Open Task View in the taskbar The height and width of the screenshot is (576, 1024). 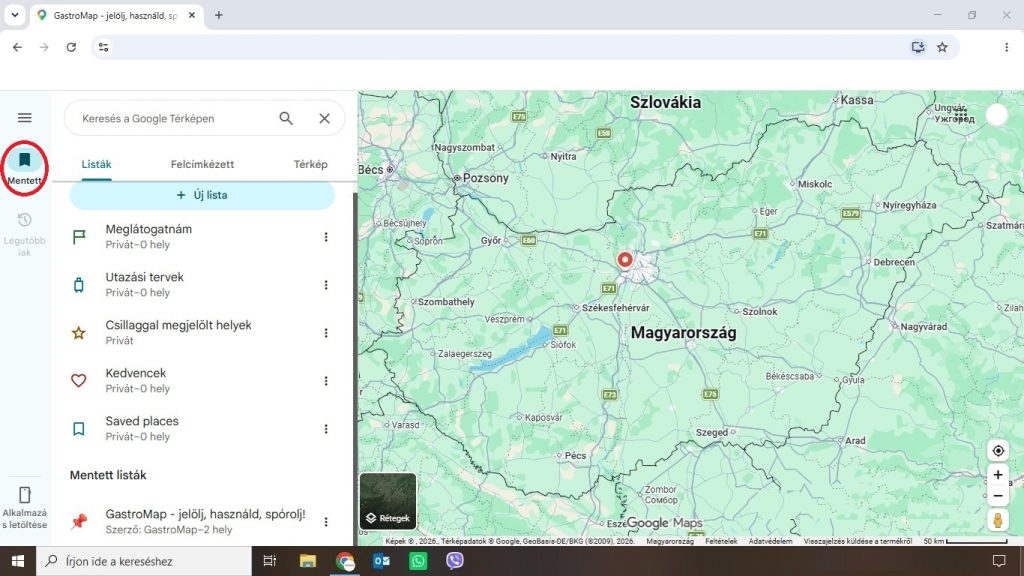(269, 561)
